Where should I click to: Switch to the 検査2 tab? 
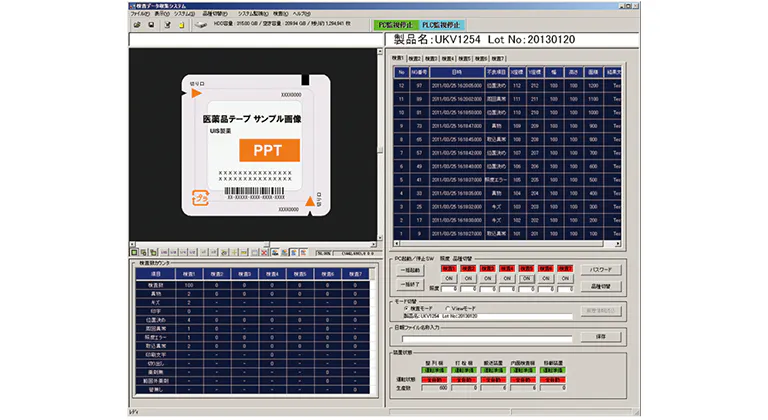[x=422, y=59]
